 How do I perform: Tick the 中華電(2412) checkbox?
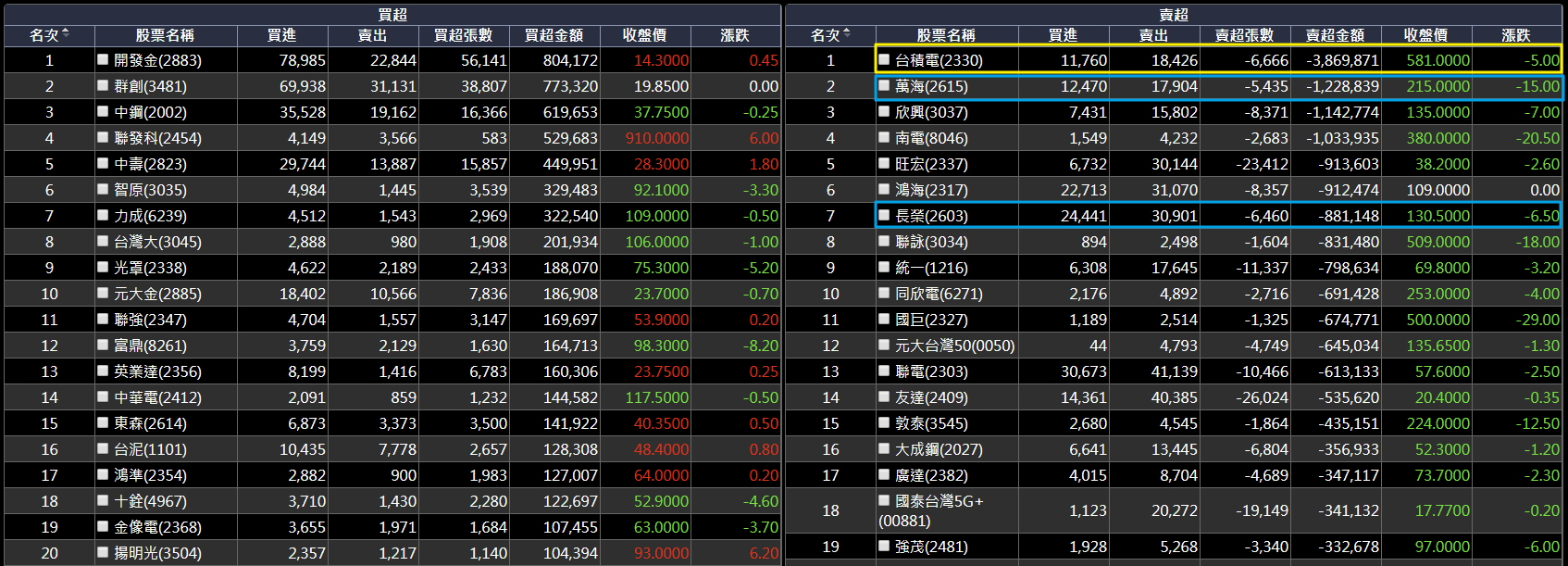tap(103, 396)
